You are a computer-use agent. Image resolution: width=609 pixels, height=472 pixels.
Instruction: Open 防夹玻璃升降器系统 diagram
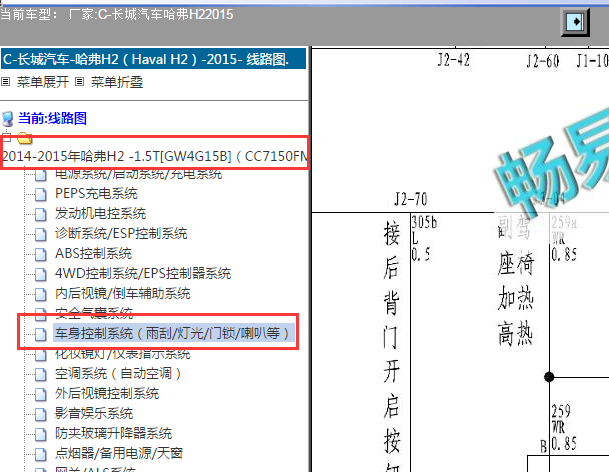coord(113,433)
